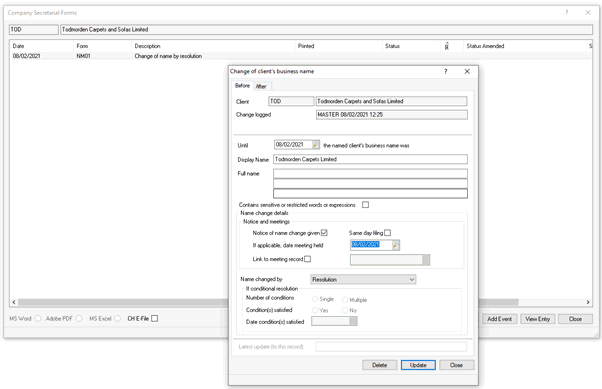
Task: Select the 08/02/2021 date cell in the forms list
Action: pyautogui.click(x=26, y=56)
